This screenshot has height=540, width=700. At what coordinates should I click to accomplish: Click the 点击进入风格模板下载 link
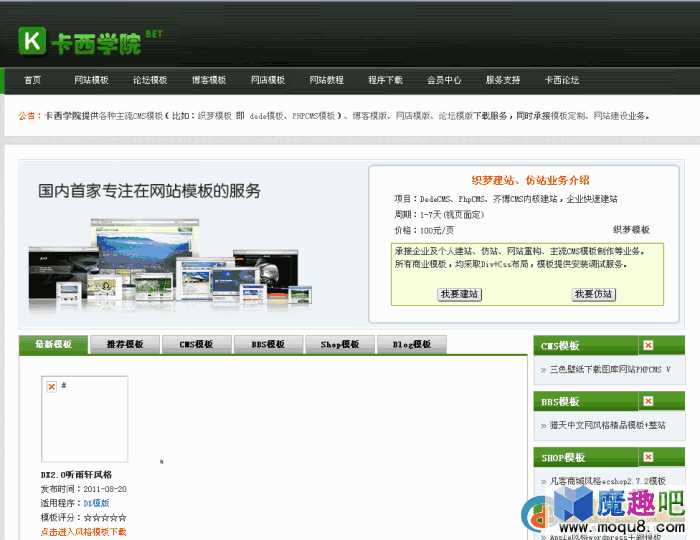(x=83, y=532)
